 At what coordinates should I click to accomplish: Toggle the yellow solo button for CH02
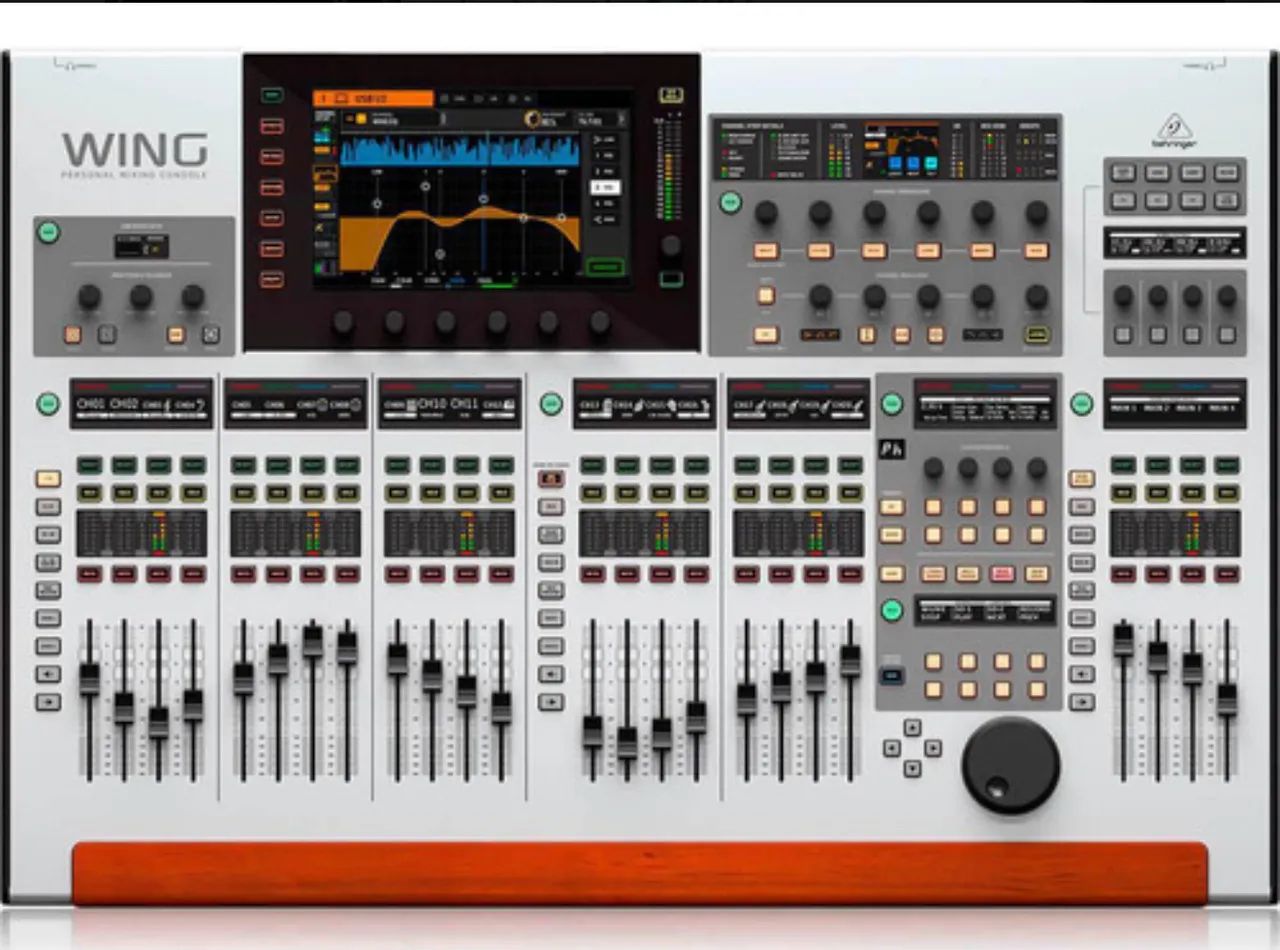124,493
